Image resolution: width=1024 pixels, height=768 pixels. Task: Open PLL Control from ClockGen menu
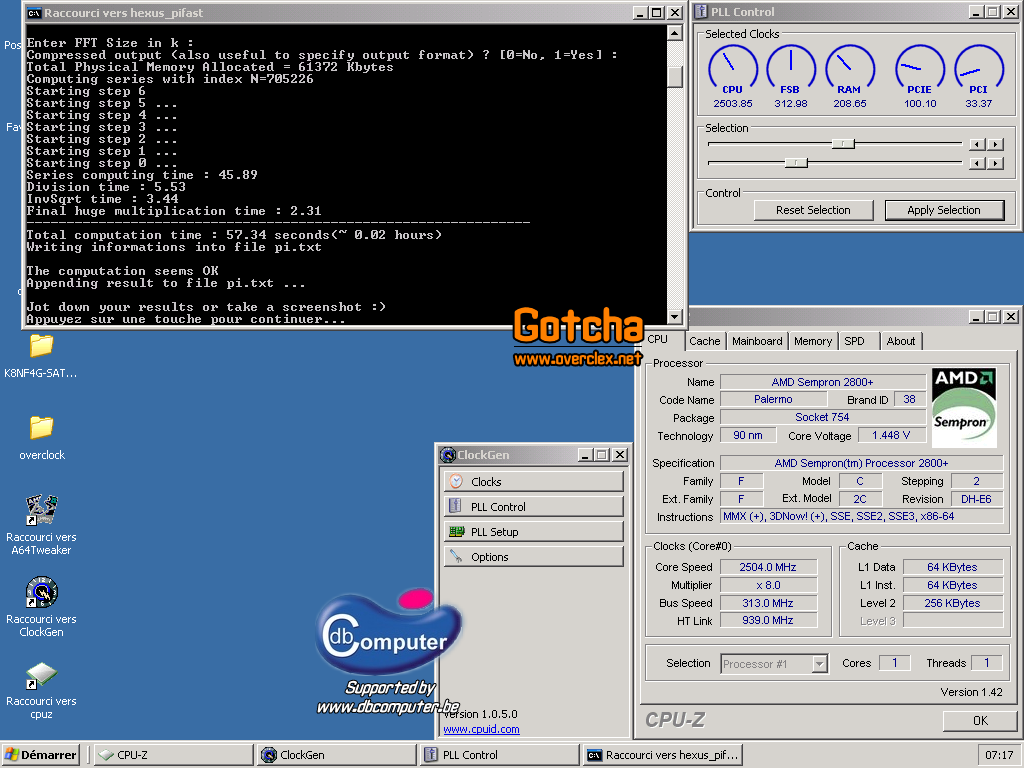(534, 507)
